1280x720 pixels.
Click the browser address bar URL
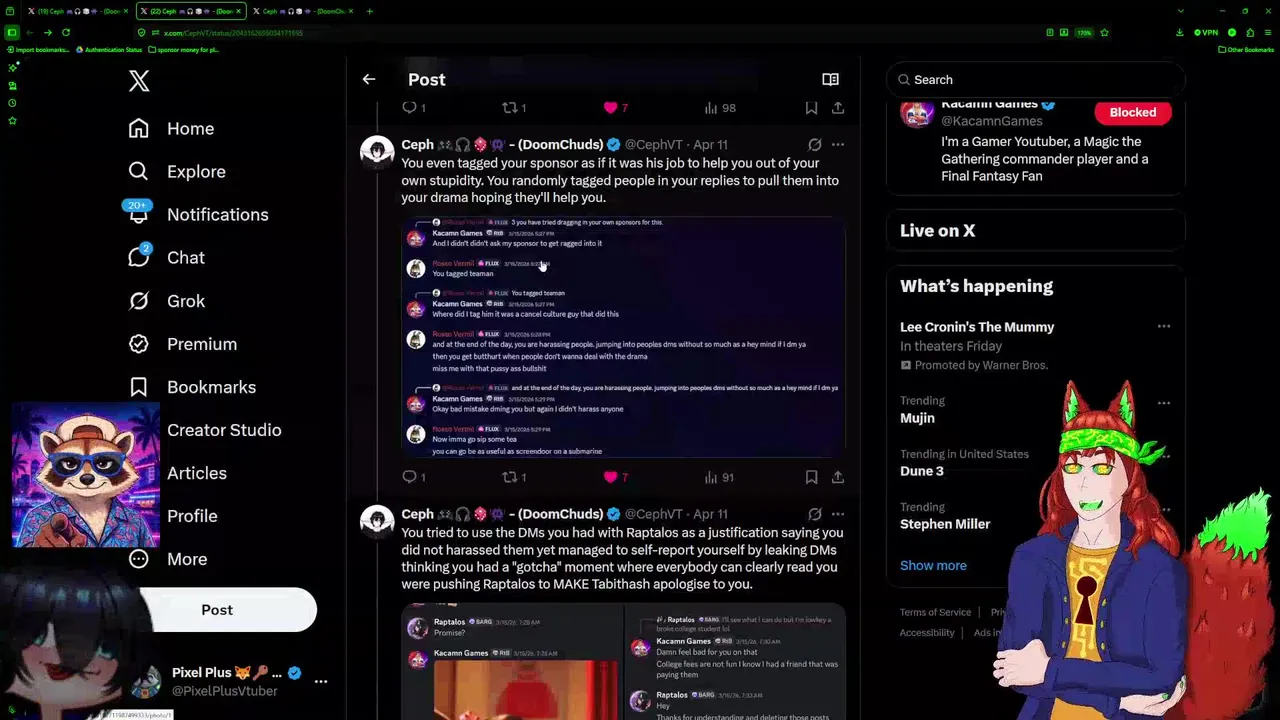(x=233, y=33)
